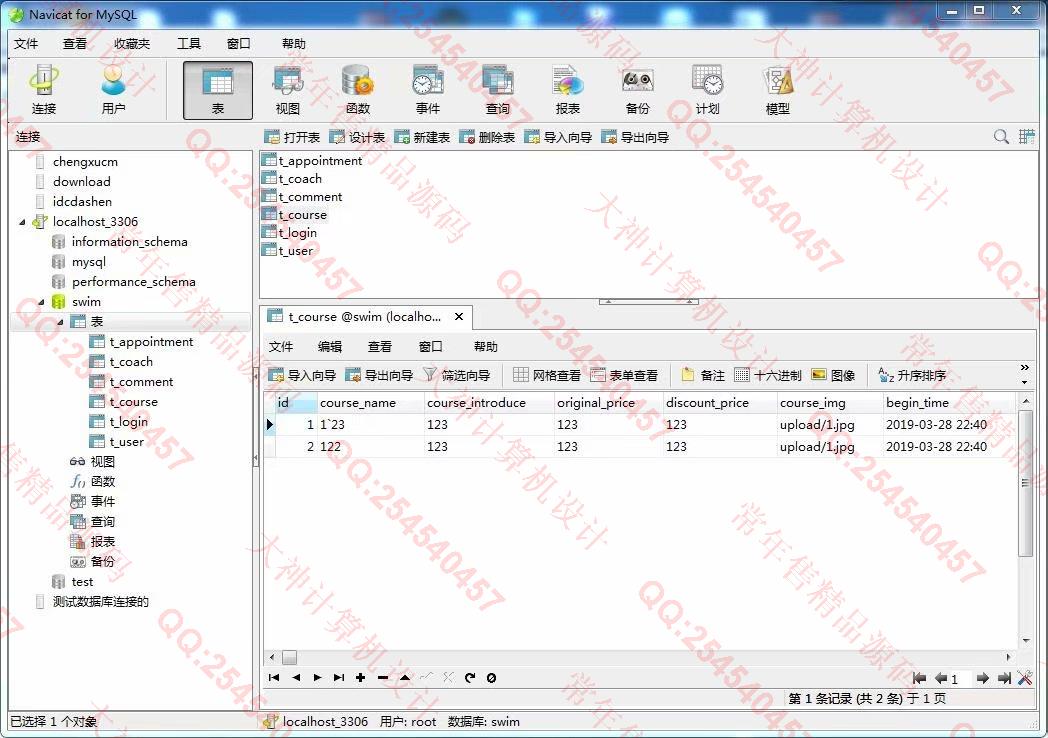Switch to 表单查看 form view
The height and width of the screenshot is (738, 1048).
pyautogui.click(x=624, y=375)
